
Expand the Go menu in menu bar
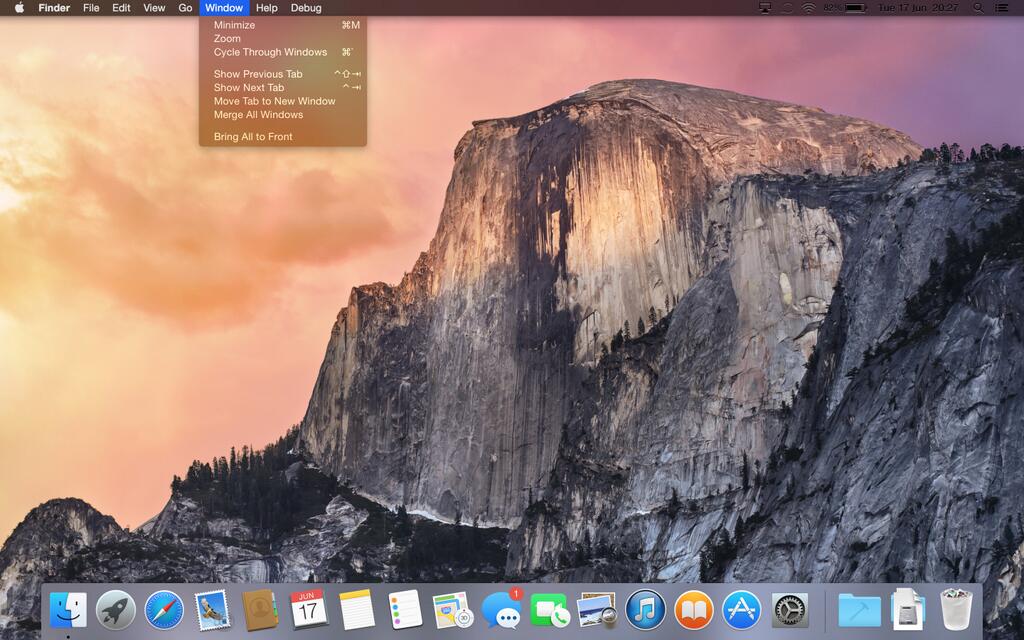(185, 8)
